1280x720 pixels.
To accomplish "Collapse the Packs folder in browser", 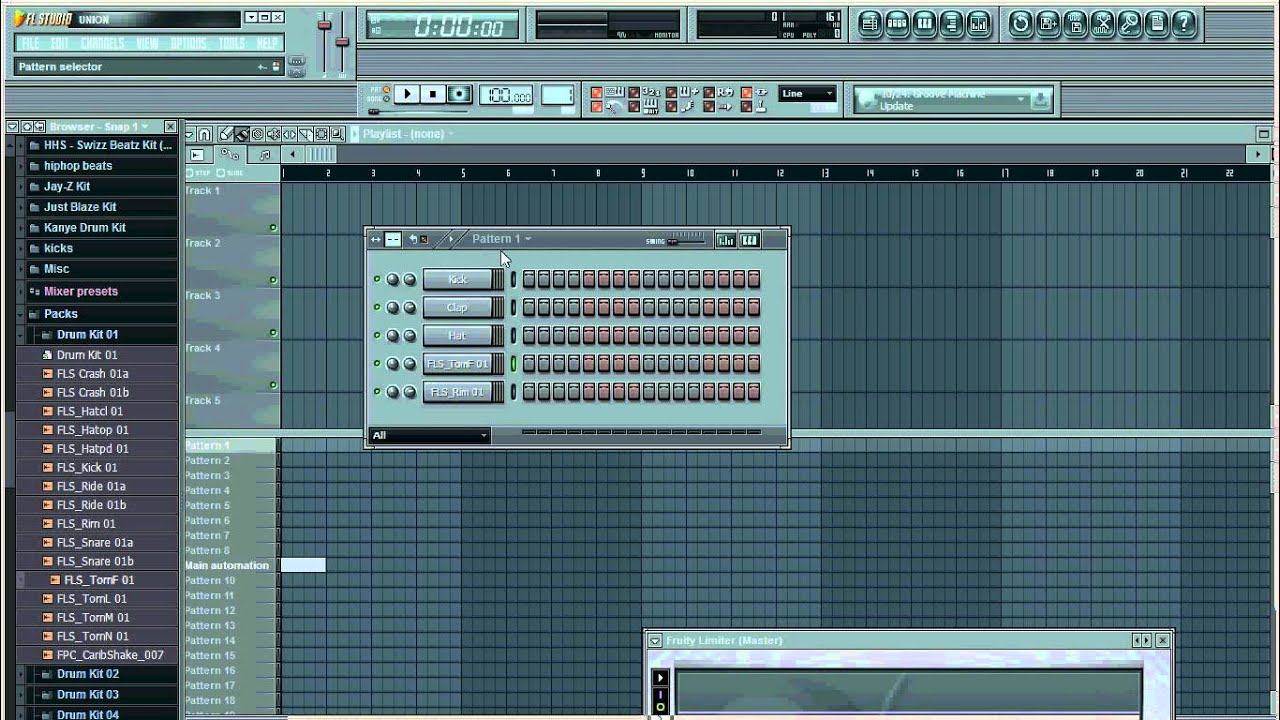I will coord(60,314).
